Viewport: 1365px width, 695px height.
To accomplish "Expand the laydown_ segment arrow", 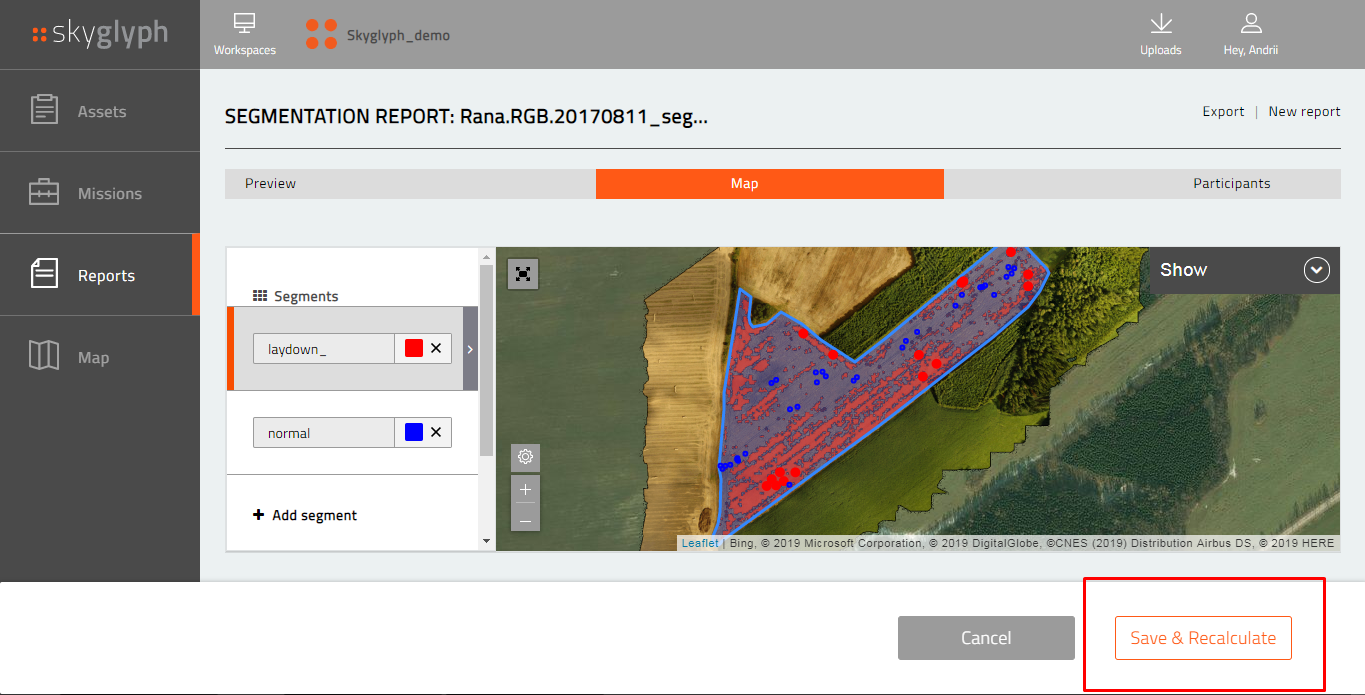I will click(x=470, y=348).
